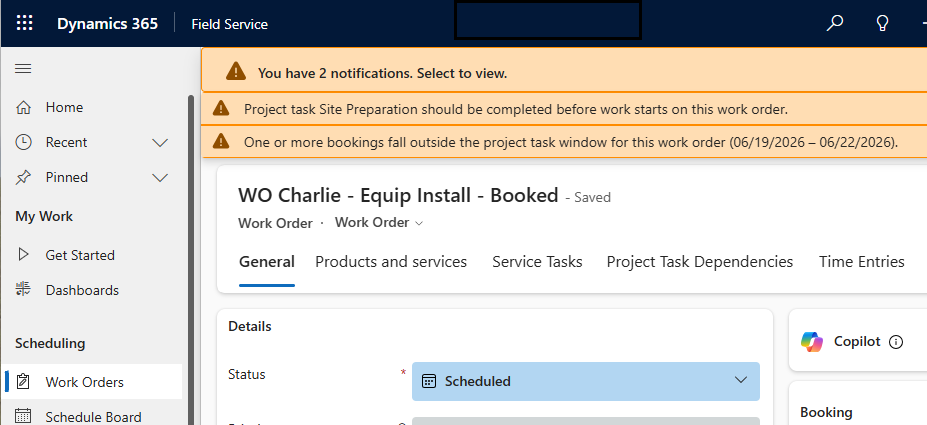This screenshot has height=425, width=927.
Task: Open the app launcher waffle grid
Action: 24,24
